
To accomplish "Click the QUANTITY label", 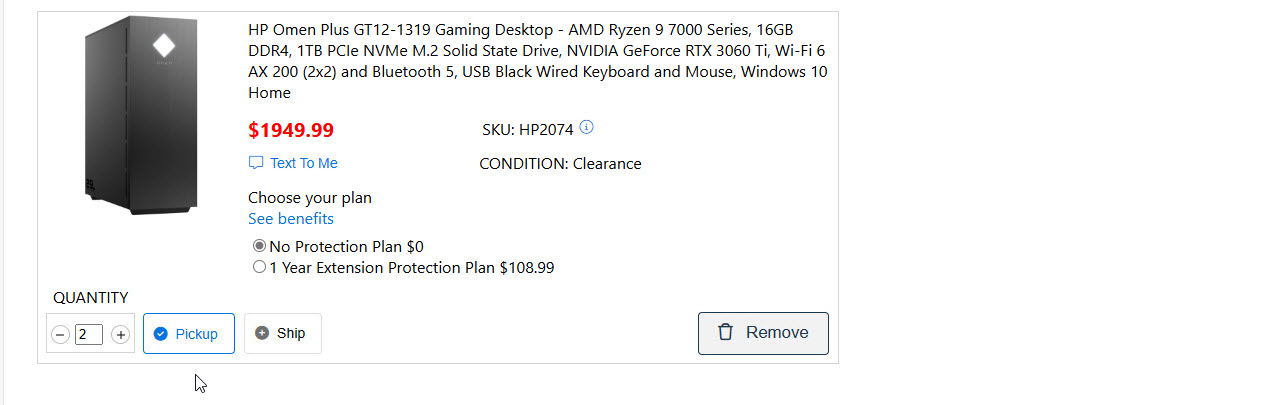I will [90, 297].
